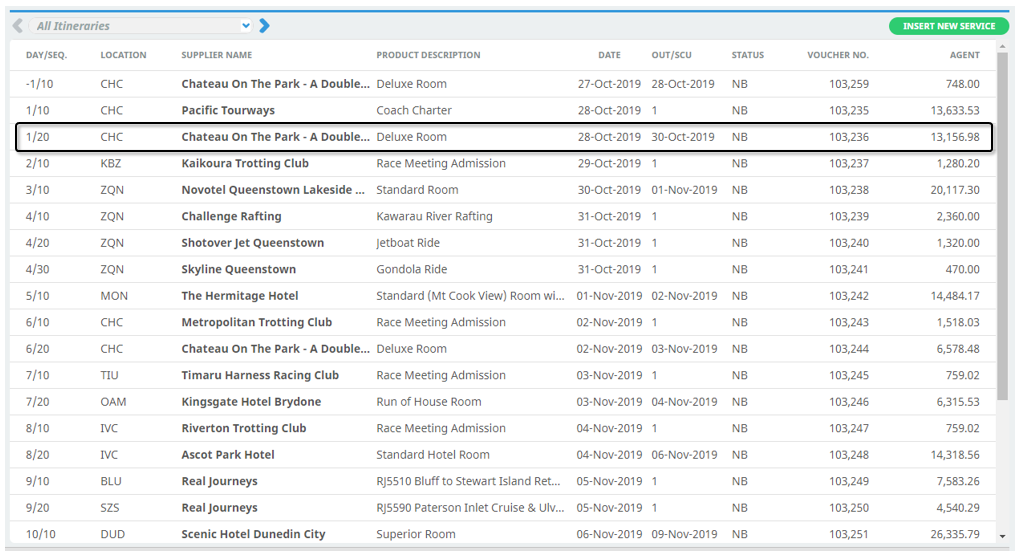Click KBZ location cell
This screenshot has width=1020, height=555.
[x=111, y=163]
